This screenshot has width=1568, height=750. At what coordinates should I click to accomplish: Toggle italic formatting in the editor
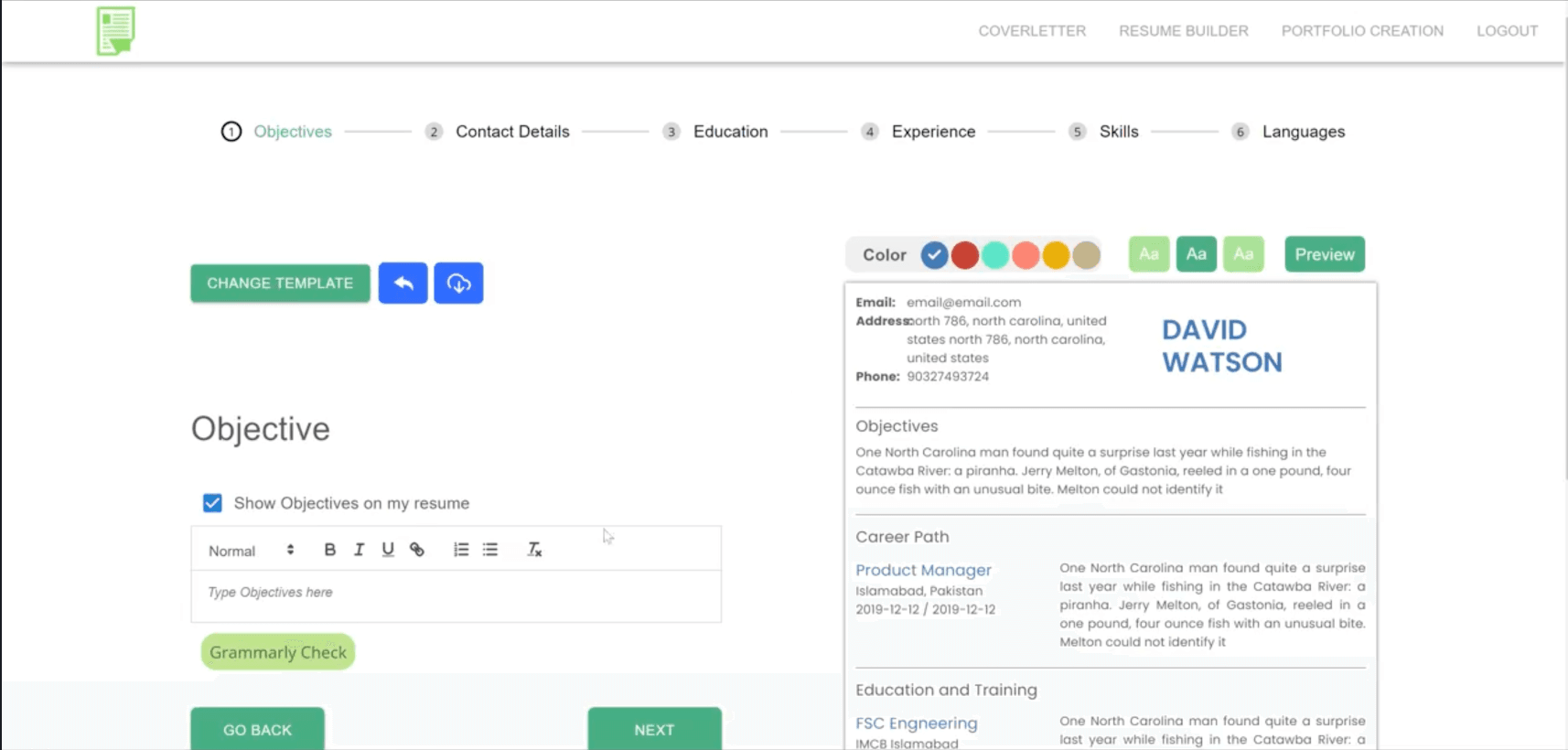tap(359, 550)
